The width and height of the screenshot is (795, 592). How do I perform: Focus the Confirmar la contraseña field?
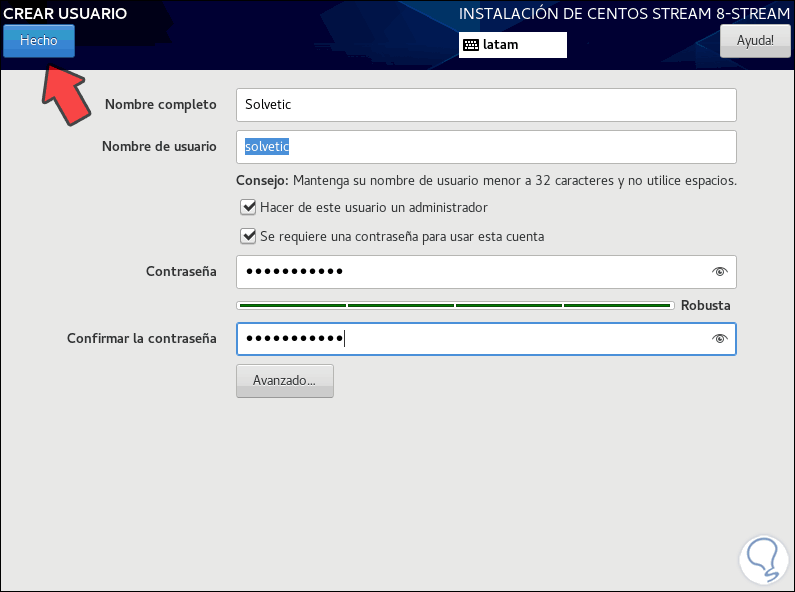pos(470,339)
